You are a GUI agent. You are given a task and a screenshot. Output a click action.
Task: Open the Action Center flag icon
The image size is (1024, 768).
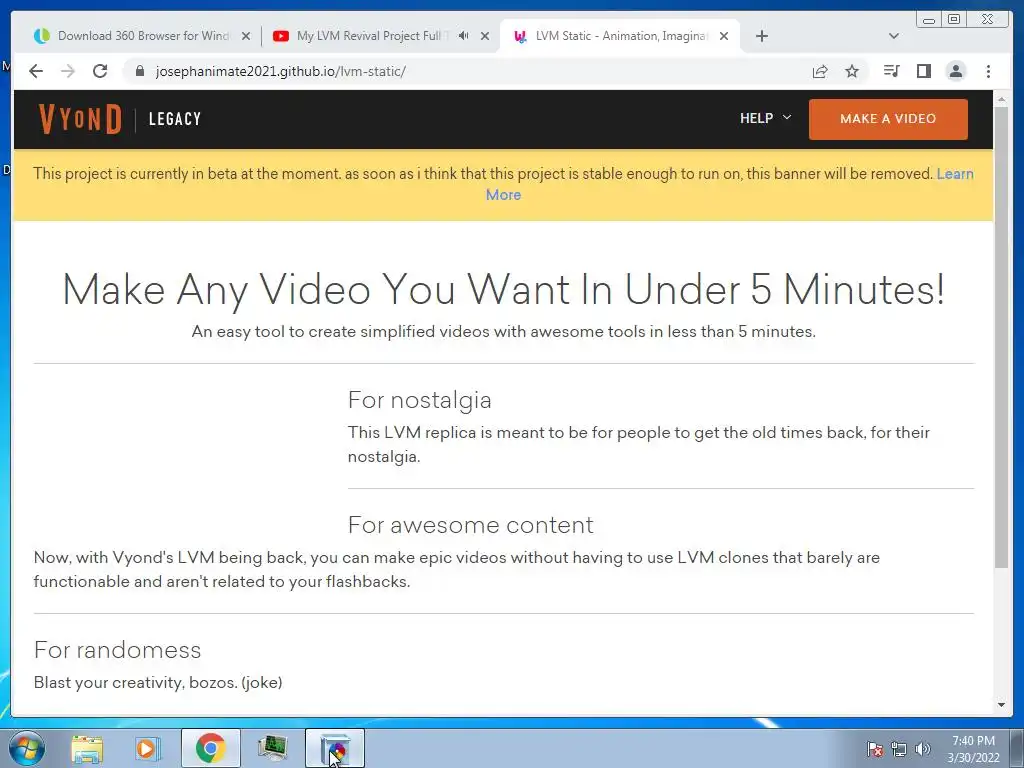(x=875, y=749)
